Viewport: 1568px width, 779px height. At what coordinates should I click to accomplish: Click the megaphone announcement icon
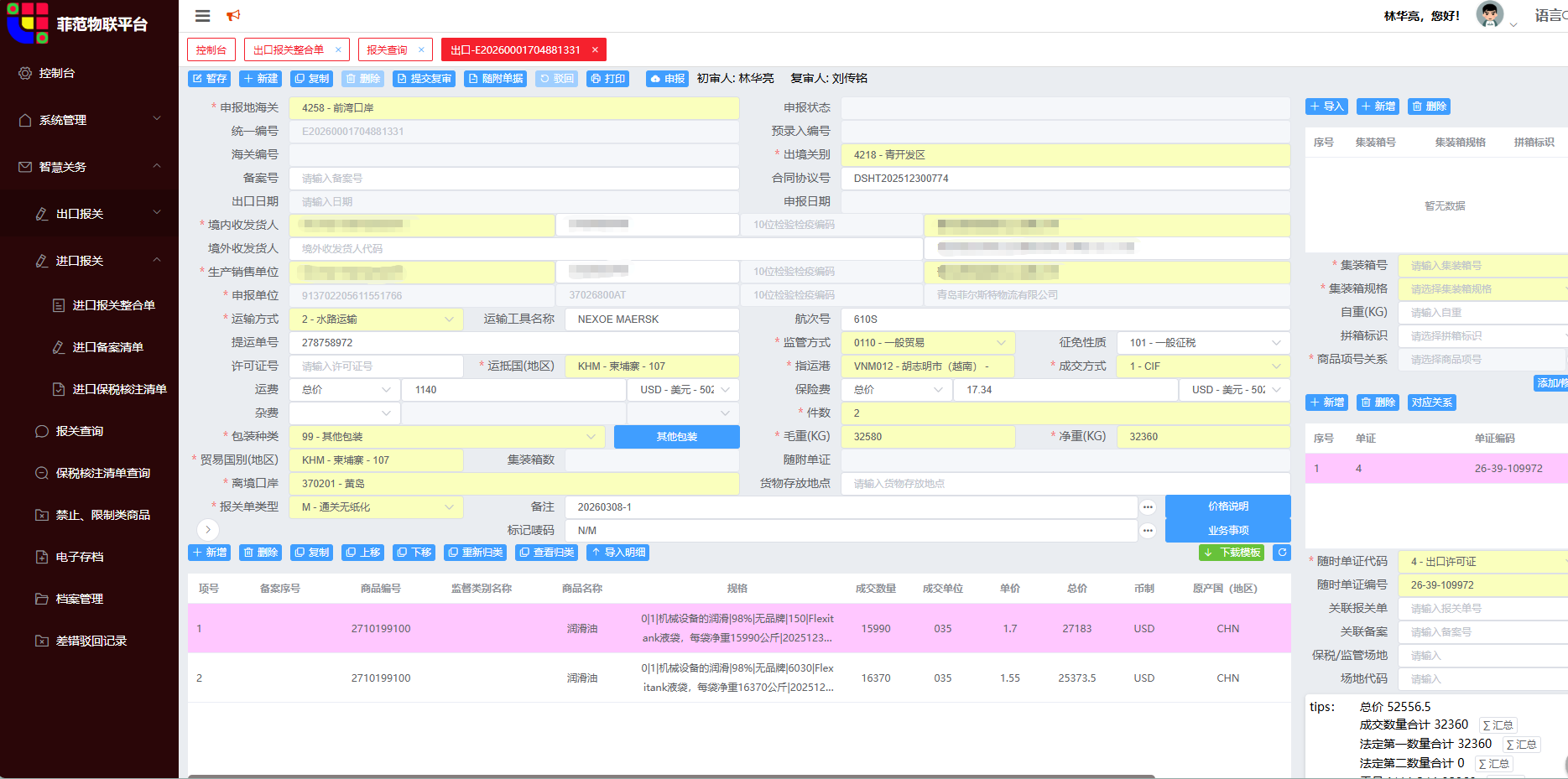click(233, 16)
